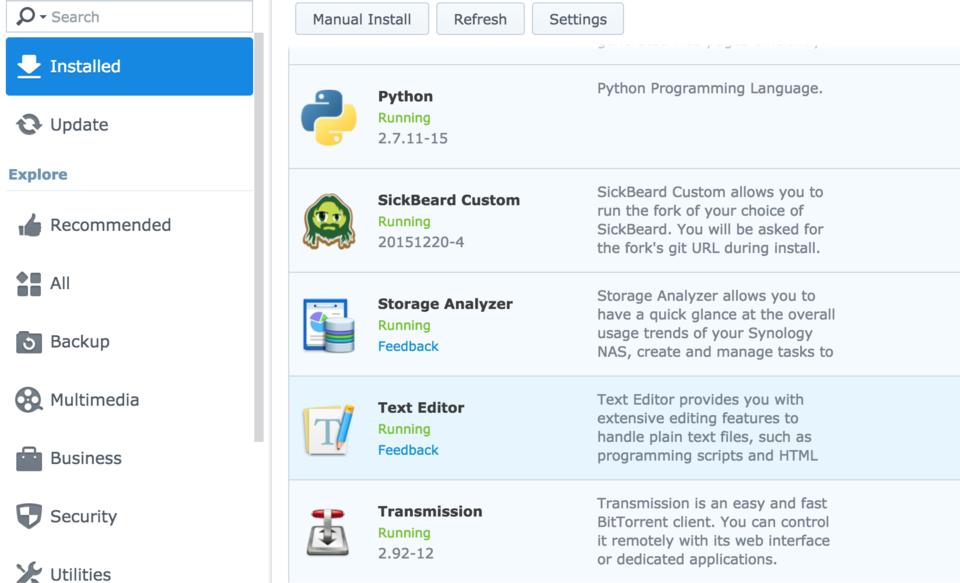Click the Refresh button
Image resolution: width=960 pixels, height=583 pixels.
pyautogui.click(x=480, y=19)
